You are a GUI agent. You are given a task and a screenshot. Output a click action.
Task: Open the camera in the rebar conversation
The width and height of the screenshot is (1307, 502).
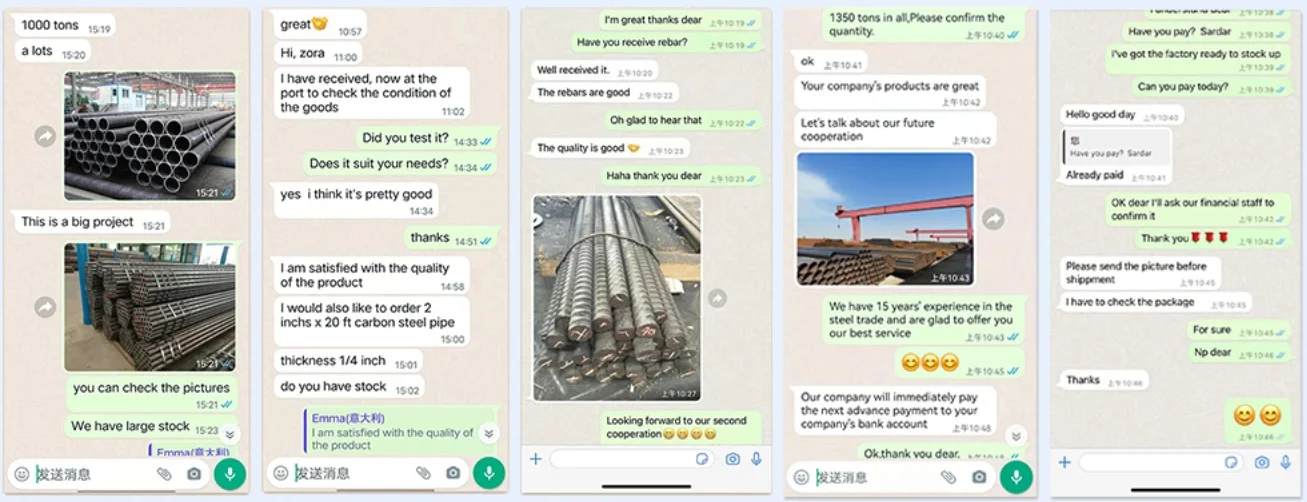733,459
